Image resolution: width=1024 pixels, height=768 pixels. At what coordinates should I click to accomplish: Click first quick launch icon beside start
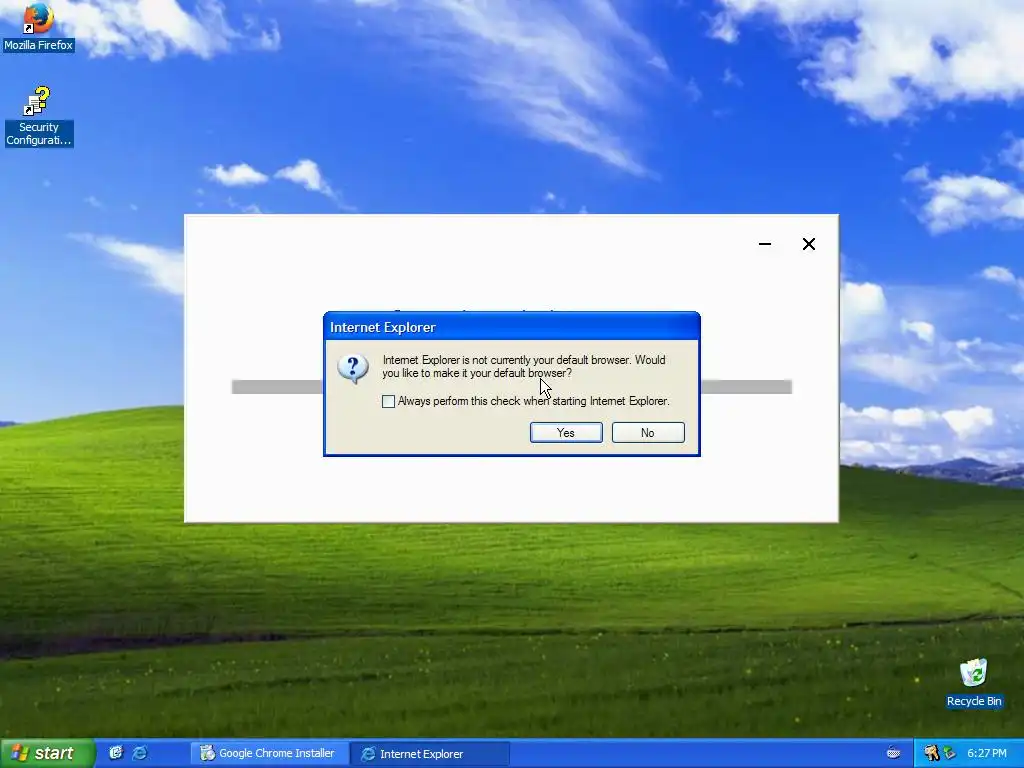[x=116, y=753]
